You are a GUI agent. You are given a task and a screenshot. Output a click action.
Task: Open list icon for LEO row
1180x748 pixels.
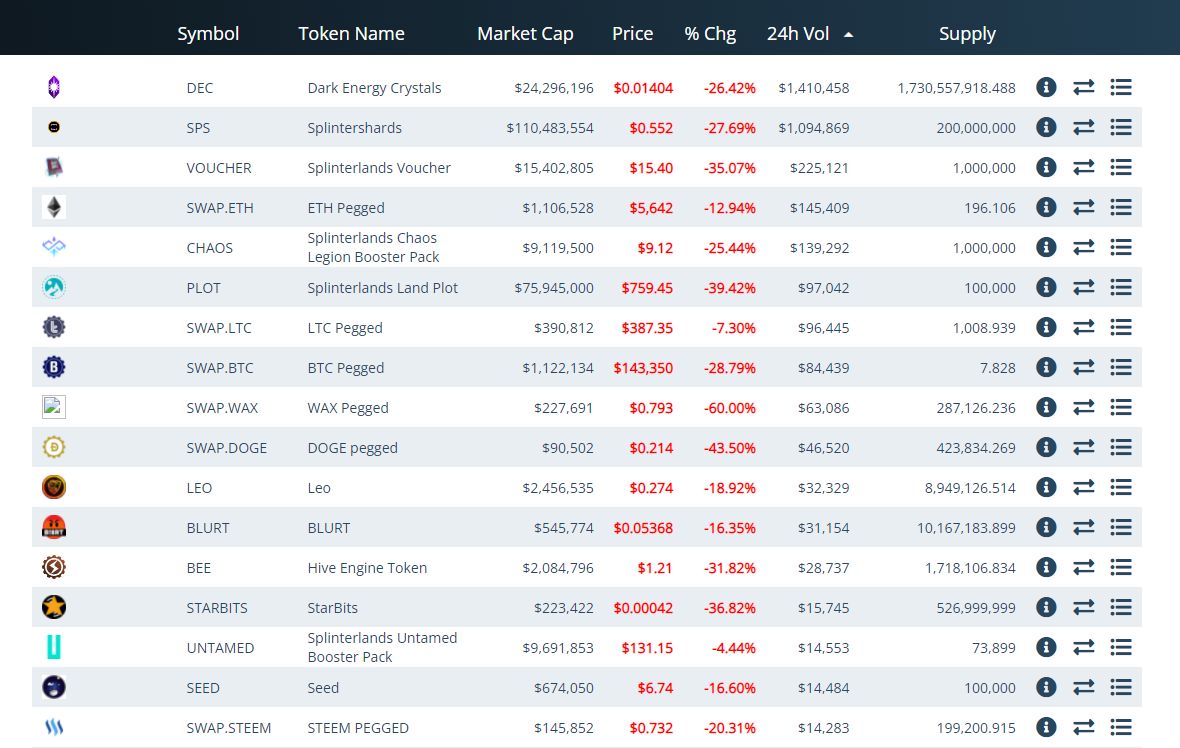1121,487
